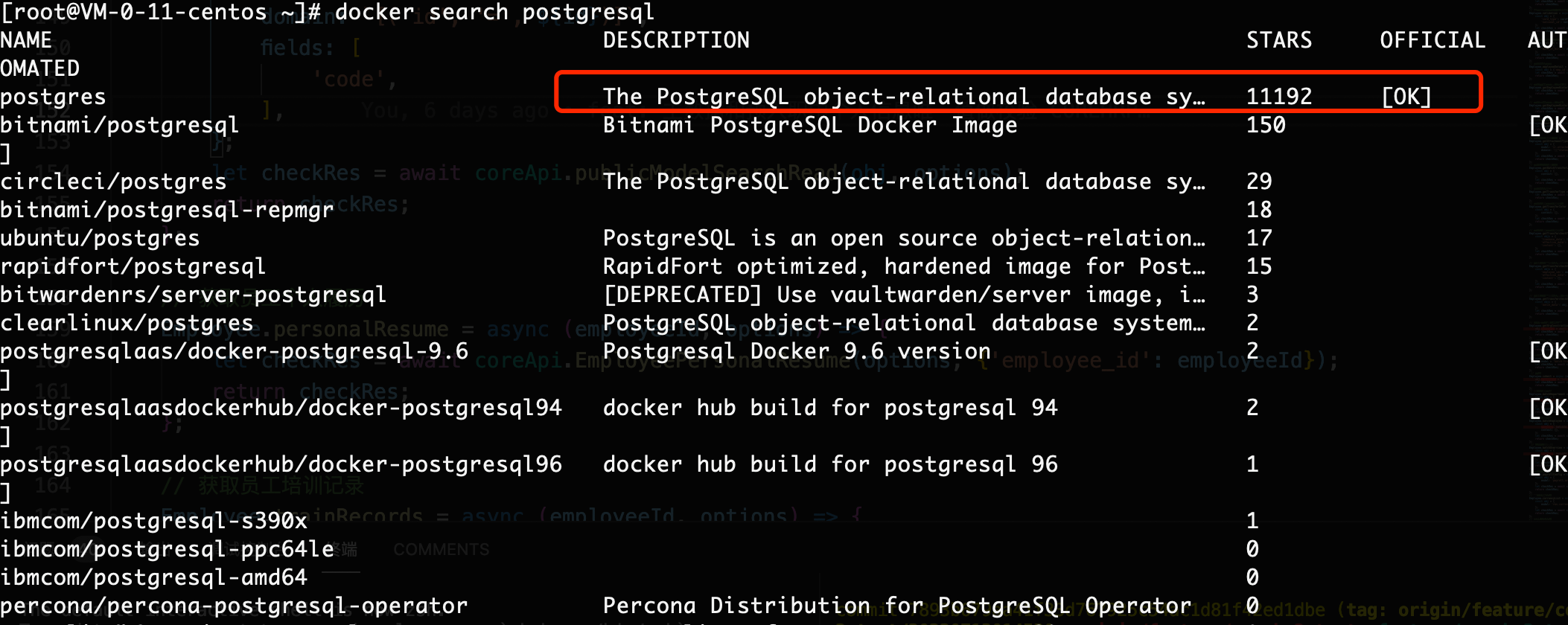Click the NAME column header
The height and width of the screenshot is (625, 1568).
26,40
